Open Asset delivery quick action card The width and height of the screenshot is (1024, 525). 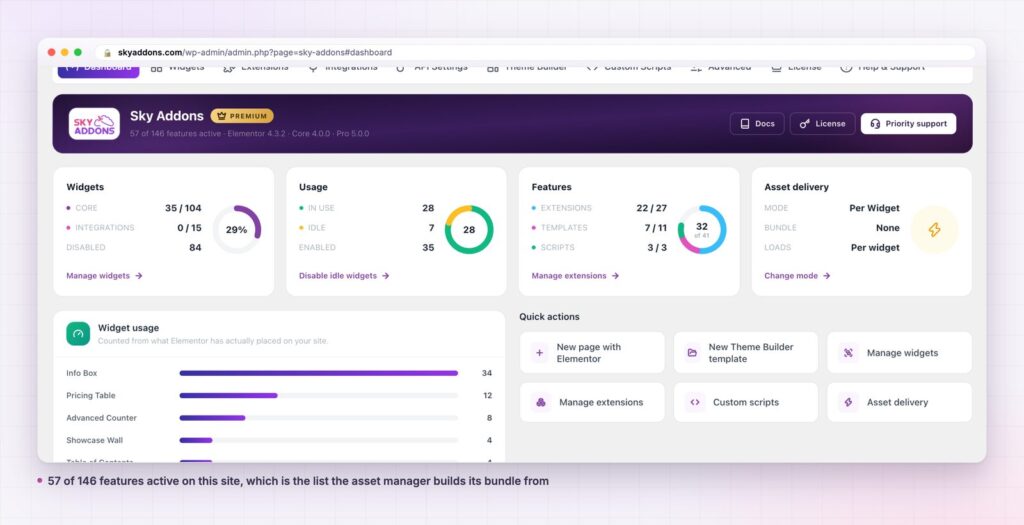[899, 402]
